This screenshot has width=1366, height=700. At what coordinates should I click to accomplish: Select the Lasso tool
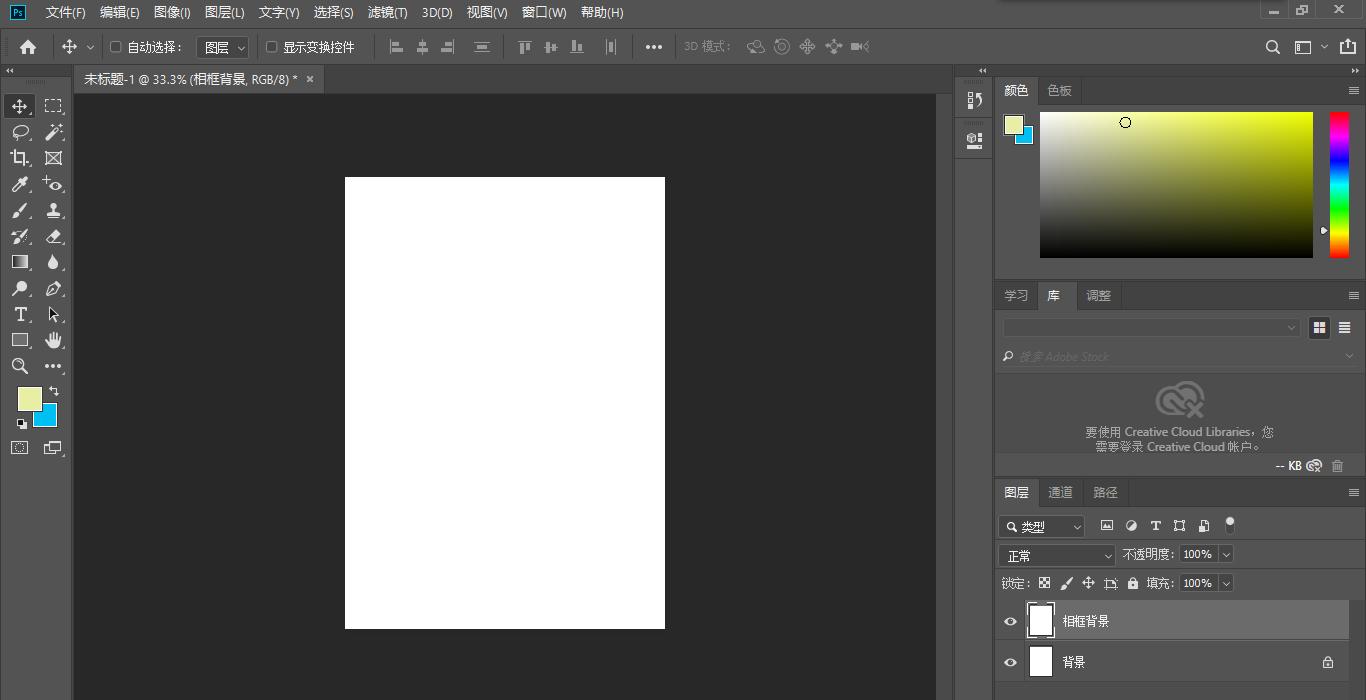tap(20, 132)
